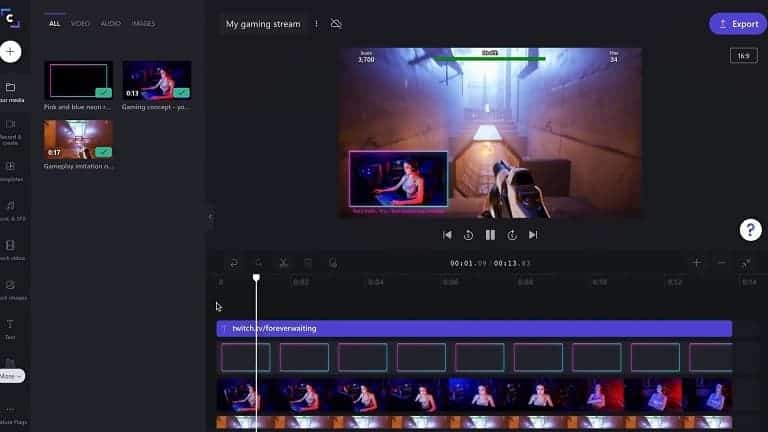Screen dimensions: 768x432
Task: Jump forward a few seconds
Action: [512, 235]
